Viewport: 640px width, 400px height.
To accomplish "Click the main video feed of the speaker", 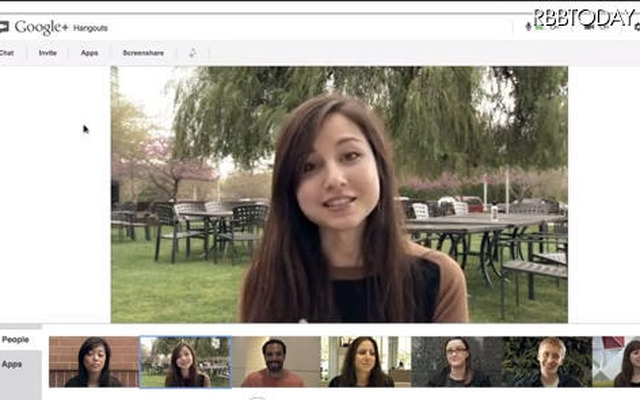I will click(339, 195).
